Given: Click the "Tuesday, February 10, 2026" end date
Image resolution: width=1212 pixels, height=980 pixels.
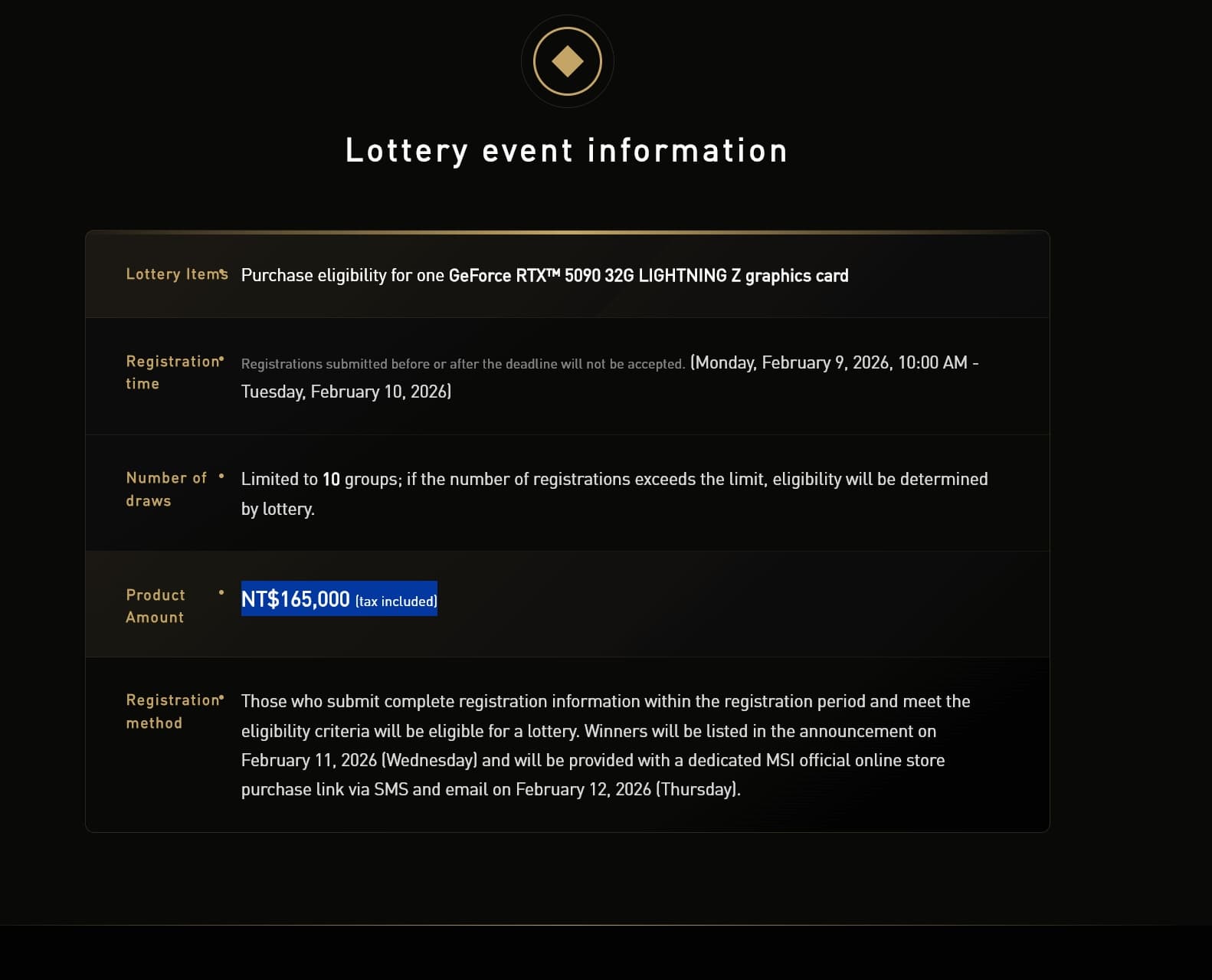Looking at the screenshot, I should (346, 392).
